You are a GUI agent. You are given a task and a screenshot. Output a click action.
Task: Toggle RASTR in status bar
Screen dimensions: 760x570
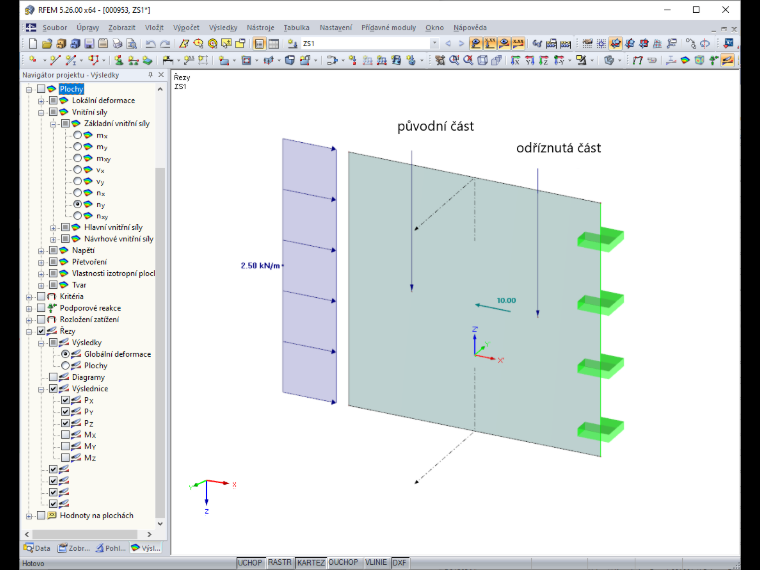(x=280, y=562)
